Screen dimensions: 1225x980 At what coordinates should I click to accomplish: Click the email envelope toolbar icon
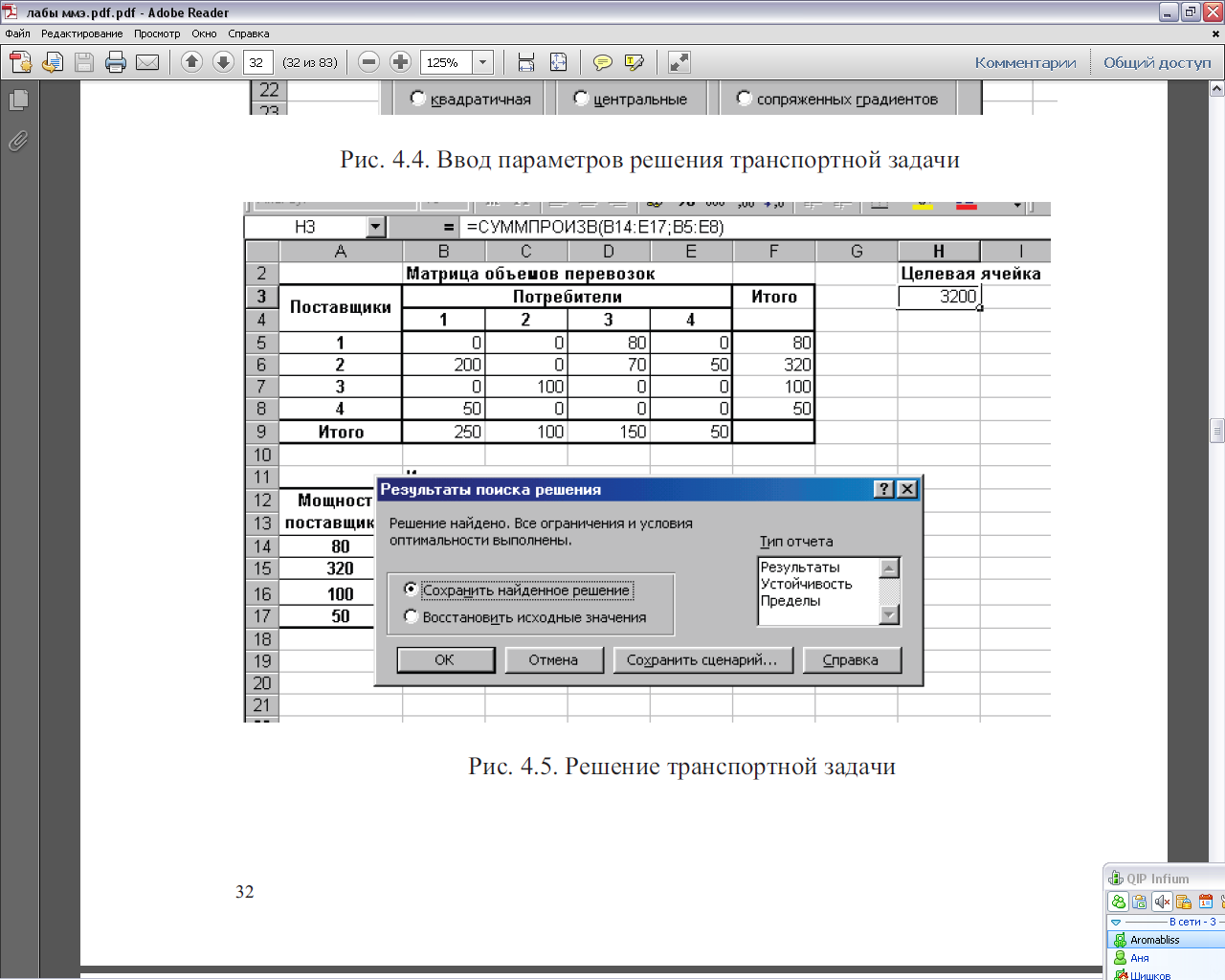tap(147, 62)
